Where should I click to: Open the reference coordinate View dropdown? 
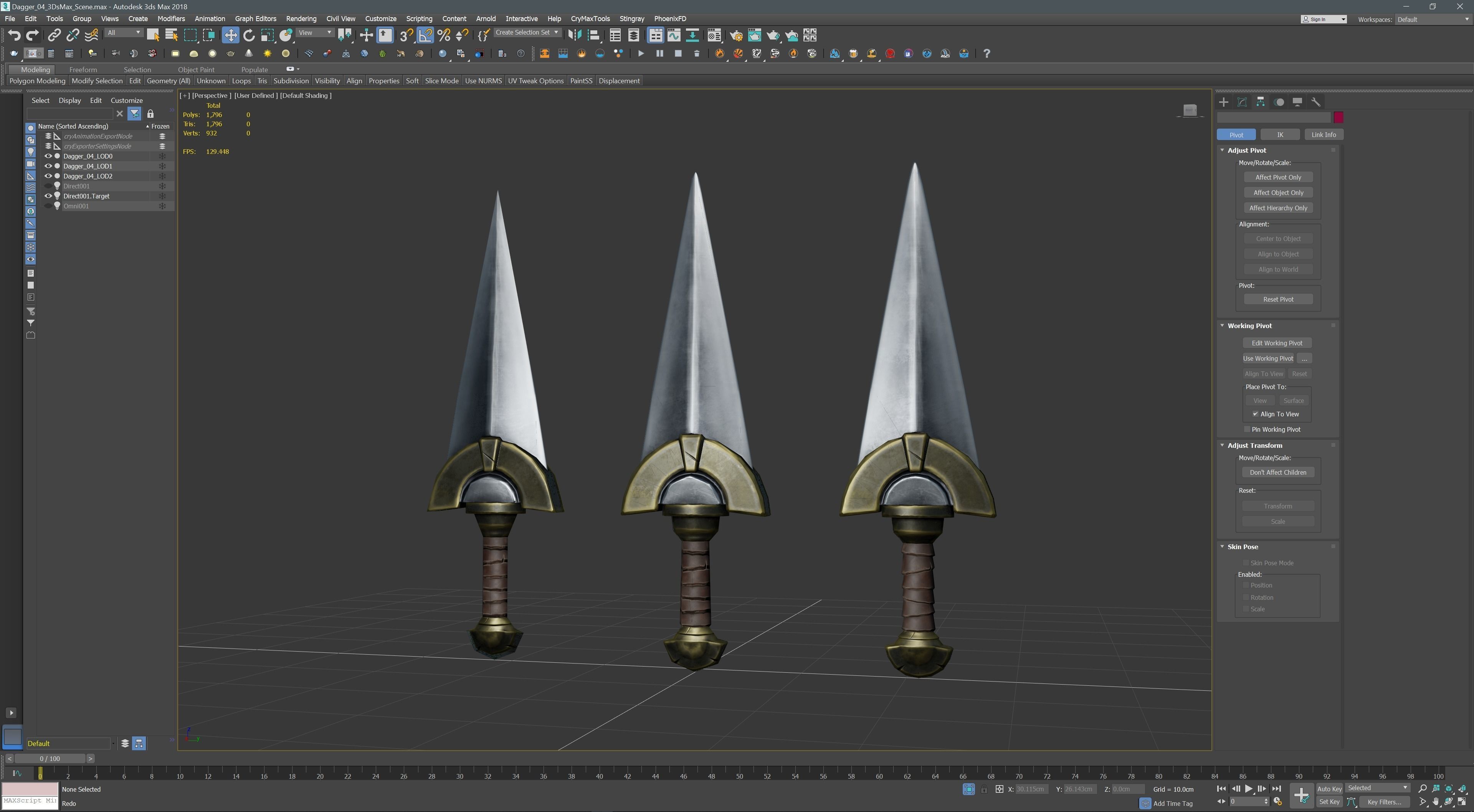point(315,33)
